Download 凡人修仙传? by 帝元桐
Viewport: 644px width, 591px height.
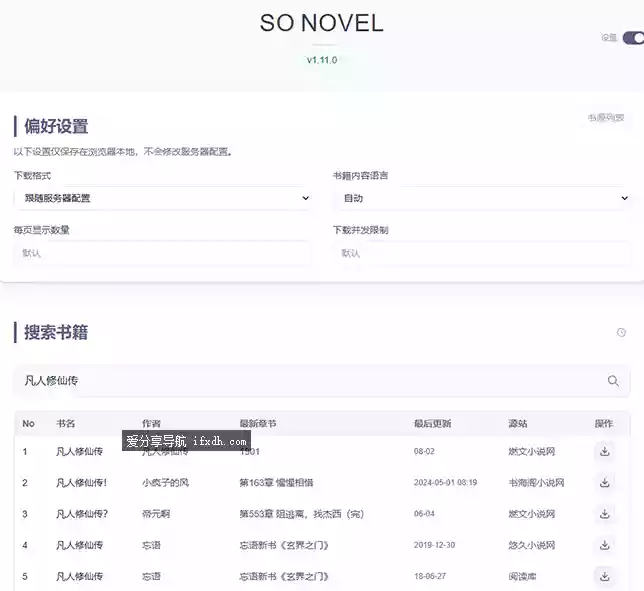tap(605, 514)
